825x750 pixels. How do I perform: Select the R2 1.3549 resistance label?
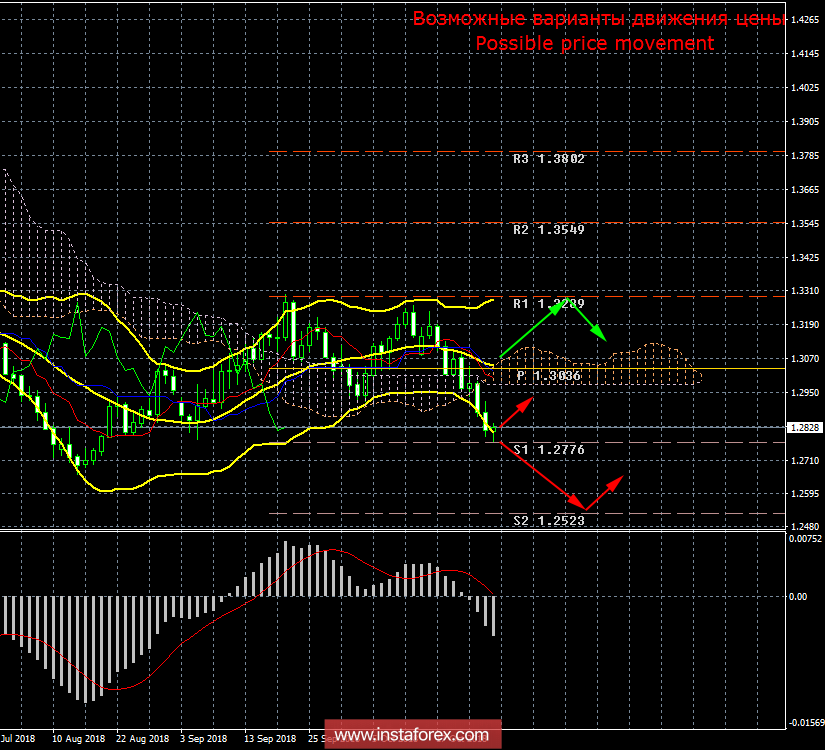pyautogui.click(x=548, y=229)
